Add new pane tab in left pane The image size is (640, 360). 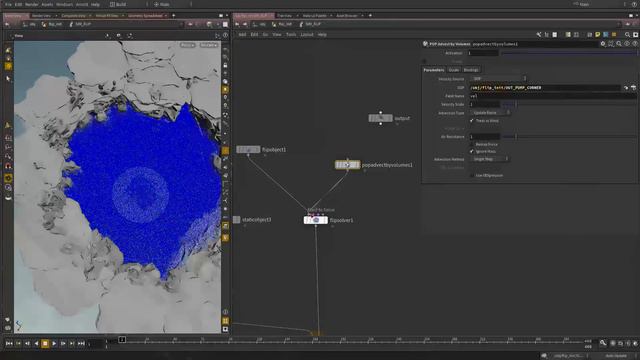(x=173, y=16)
